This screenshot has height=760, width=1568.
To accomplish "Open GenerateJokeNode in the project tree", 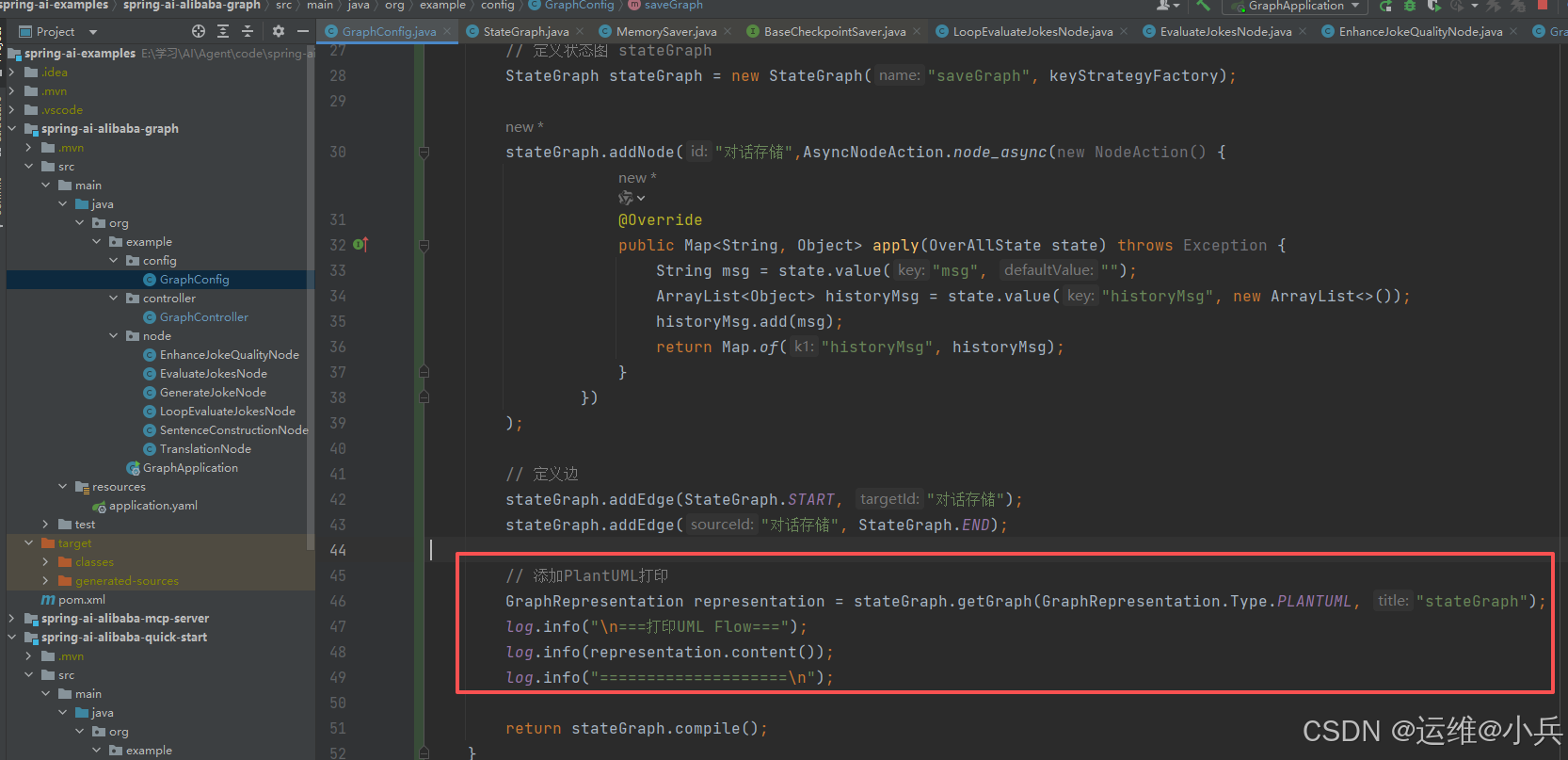I will pos(213,392).
